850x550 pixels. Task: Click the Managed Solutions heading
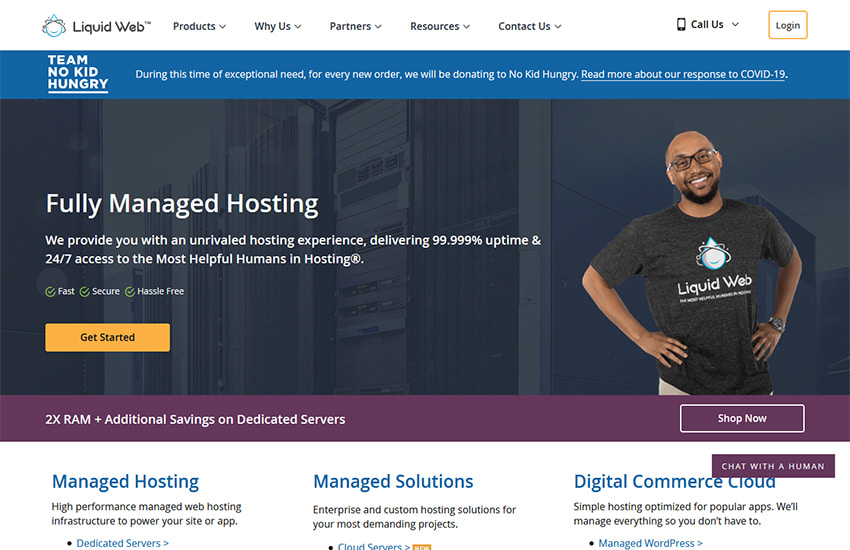[393, 481]
